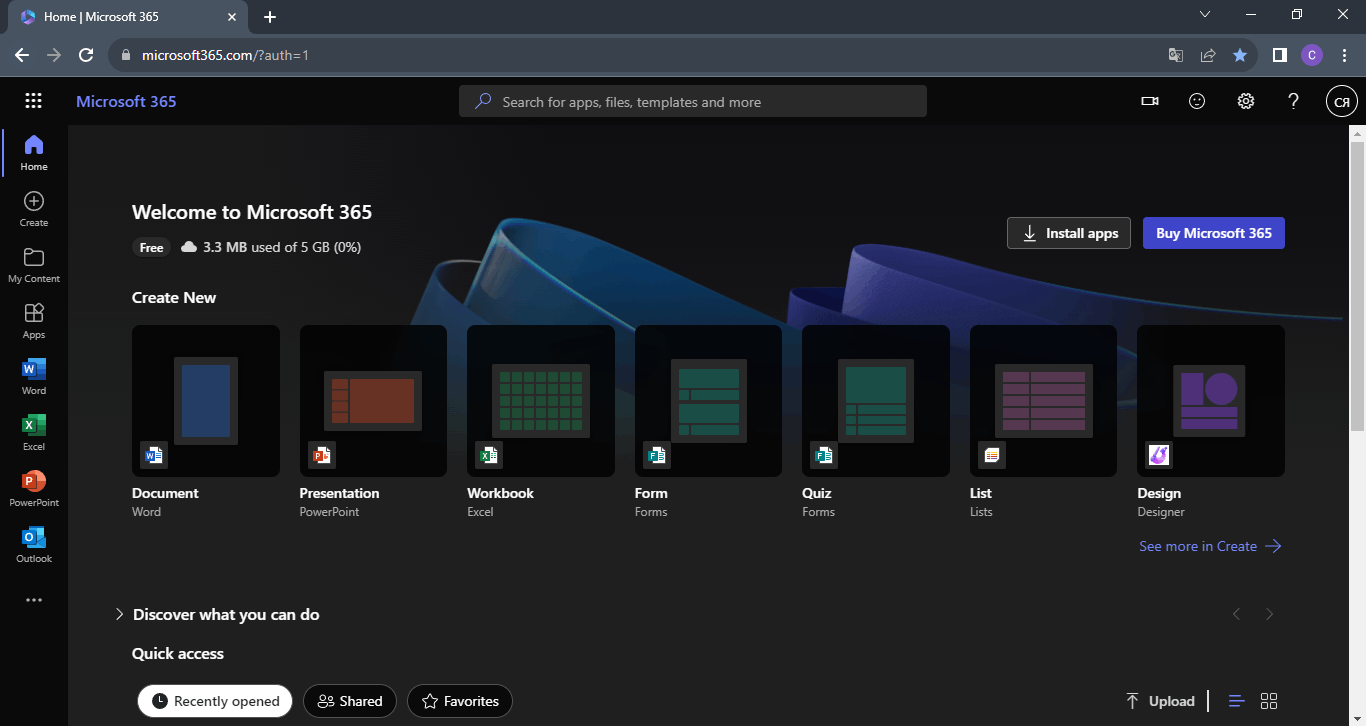Screen dimensions: 1366x726
Task: Select the Shared filter
Action: point(350,701)
